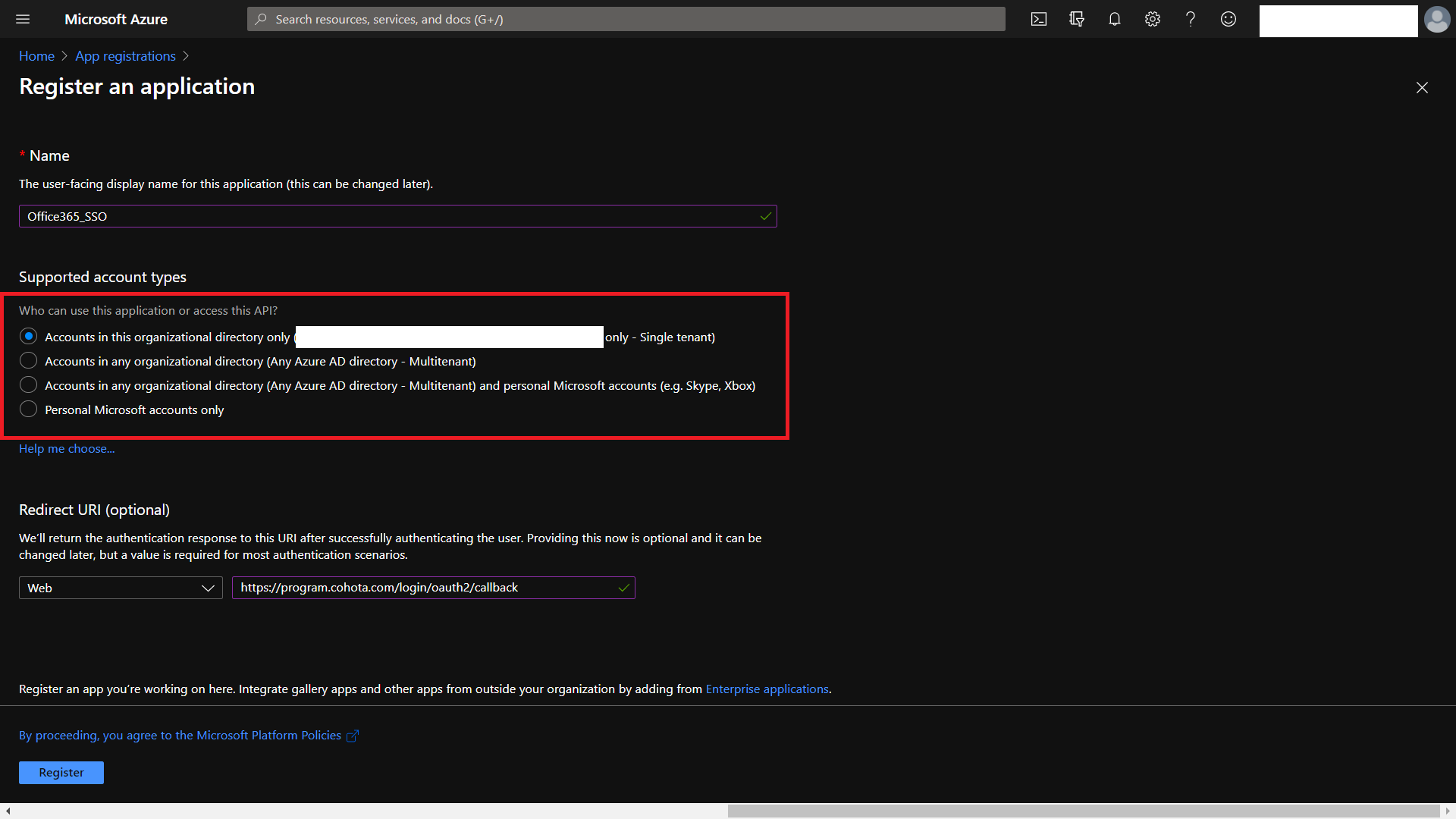Open the portal hamburger menu

tap(23, 19)
